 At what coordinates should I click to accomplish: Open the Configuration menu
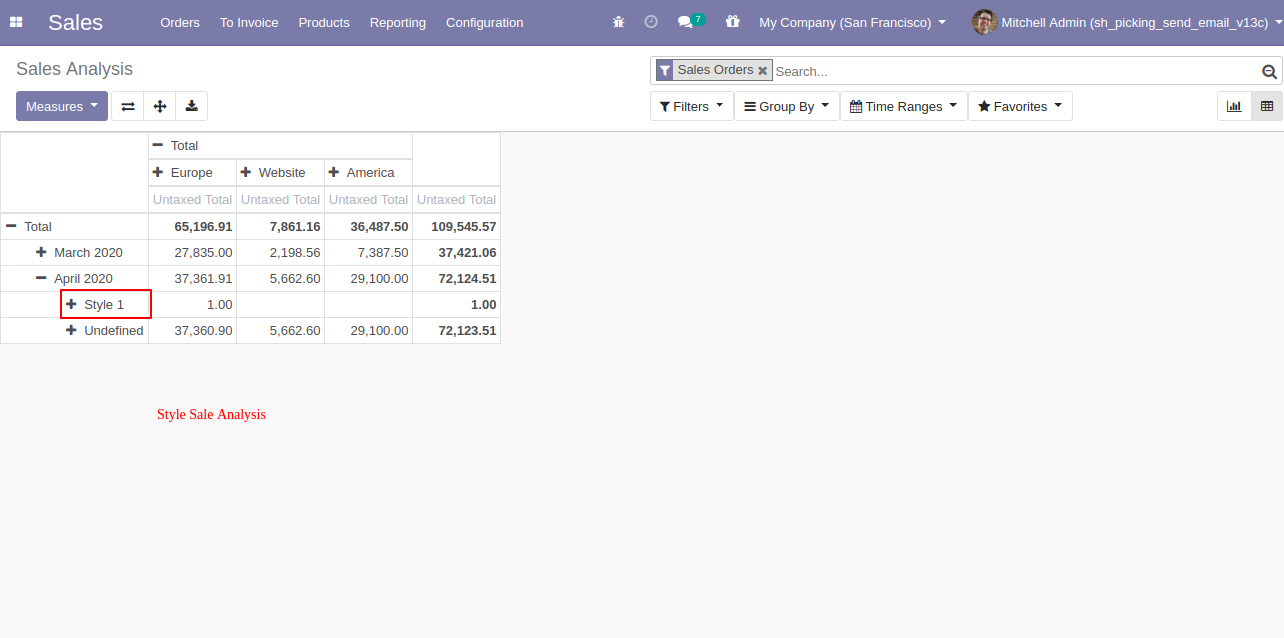coord(485,22)
